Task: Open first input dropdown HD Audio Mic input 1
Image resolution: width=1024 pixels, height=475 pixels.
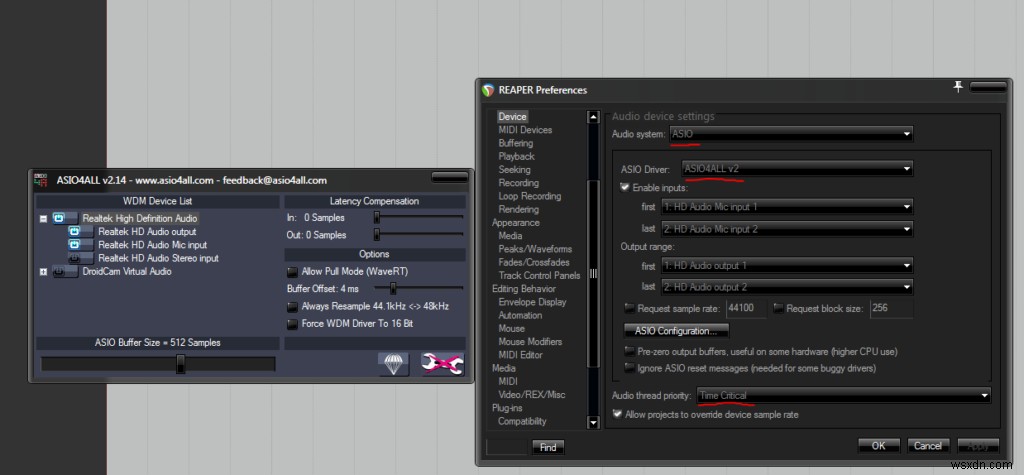Action: (x=786, y=207)
